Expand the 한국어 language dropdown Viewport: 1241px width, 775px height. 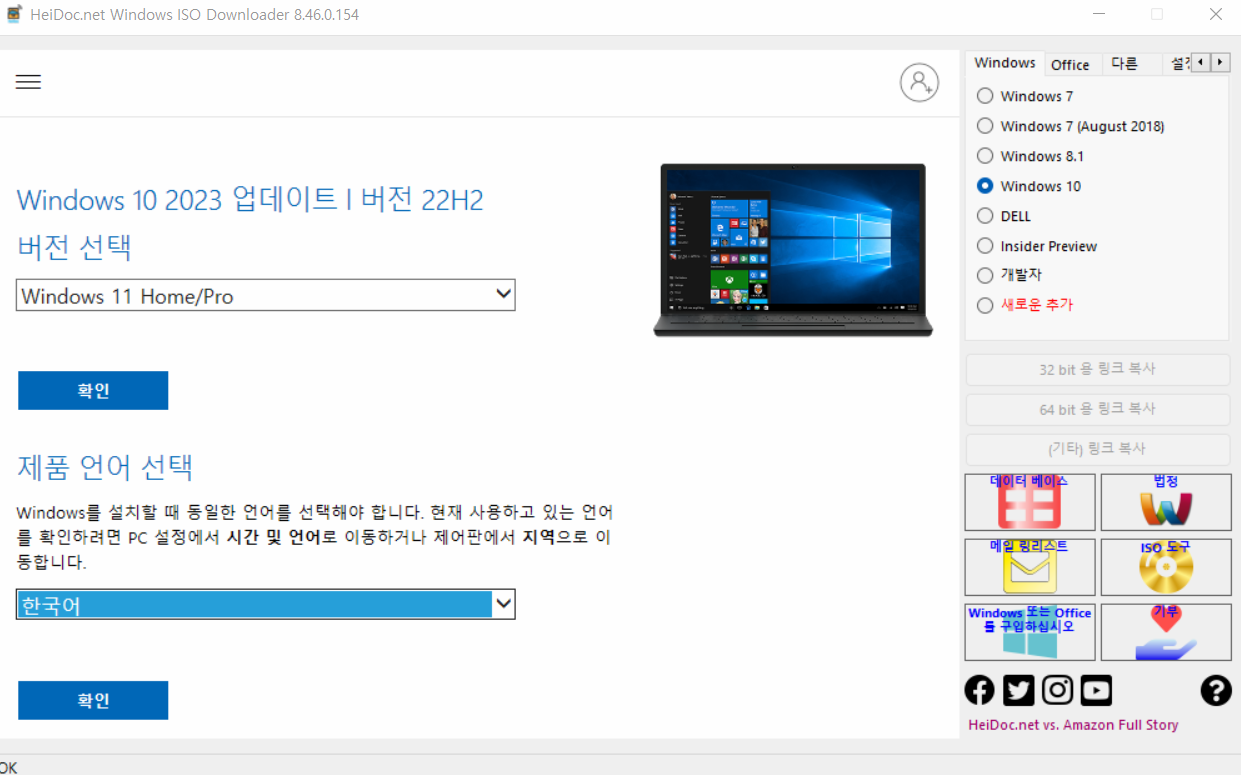point(266,604)
